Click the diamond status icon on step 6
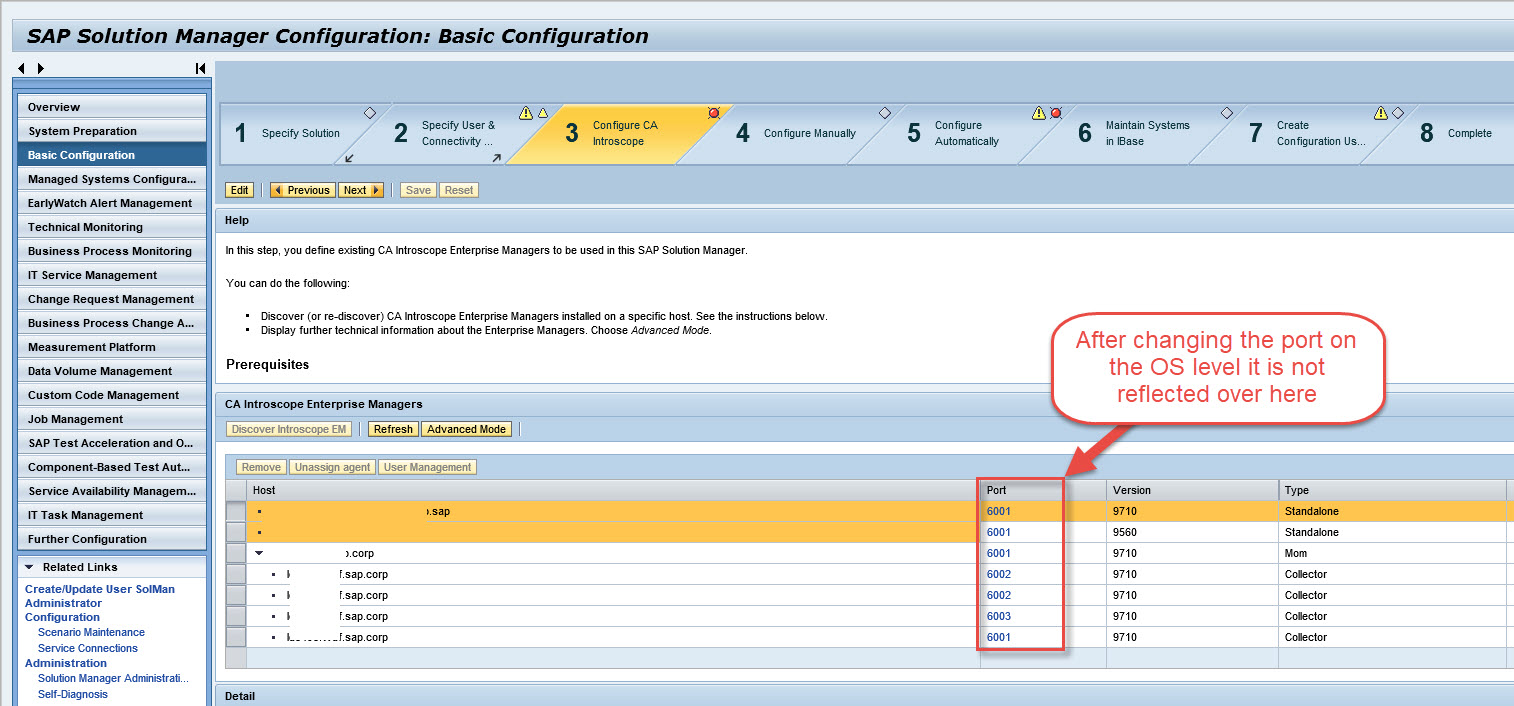 click(x=1227, y=113)
